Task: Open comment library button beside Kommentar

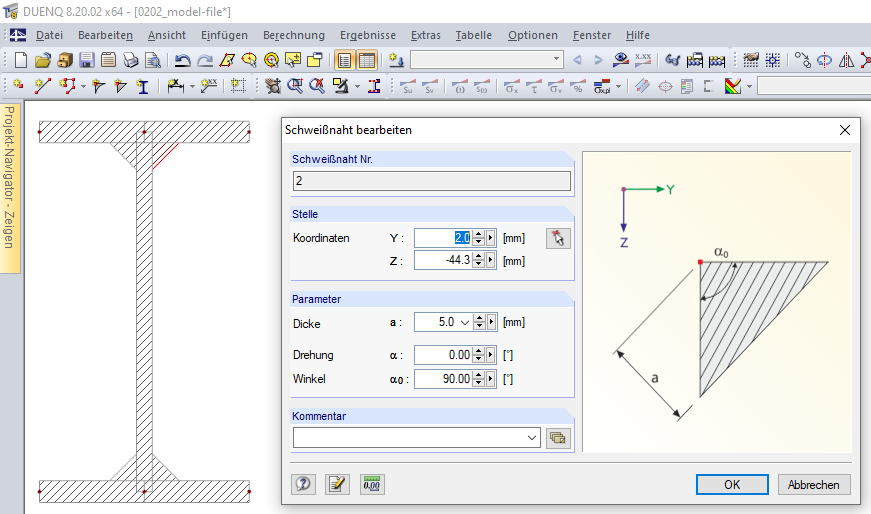Action: 558,438
